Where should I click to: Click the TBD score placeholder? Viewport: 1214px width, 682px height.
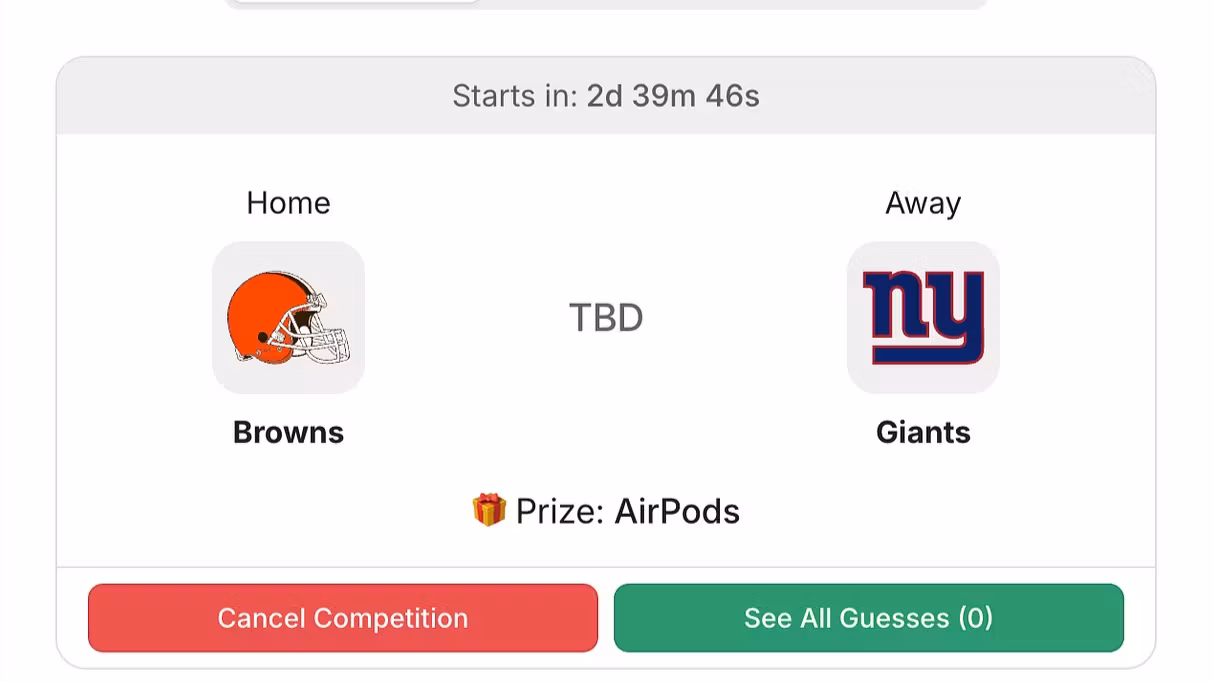pos(605,318)
